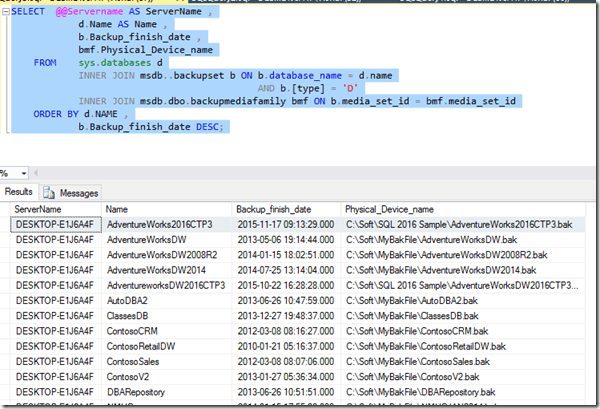Image resolution: width=600 pixels, height=409 pixels.
Task: Switch to the Messages tab
Action: pyautogui.click(x=78, y=192)
